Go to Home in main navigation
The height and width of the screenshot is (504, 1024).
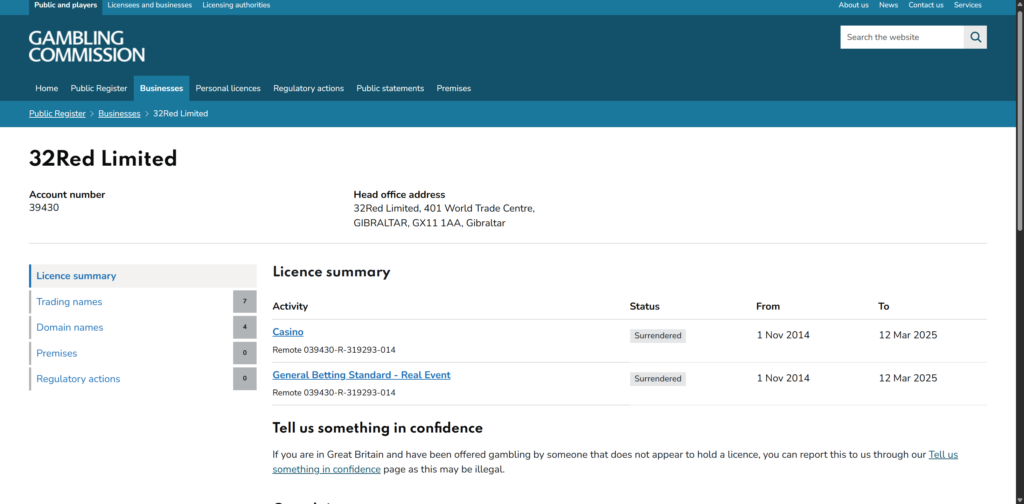46,88
